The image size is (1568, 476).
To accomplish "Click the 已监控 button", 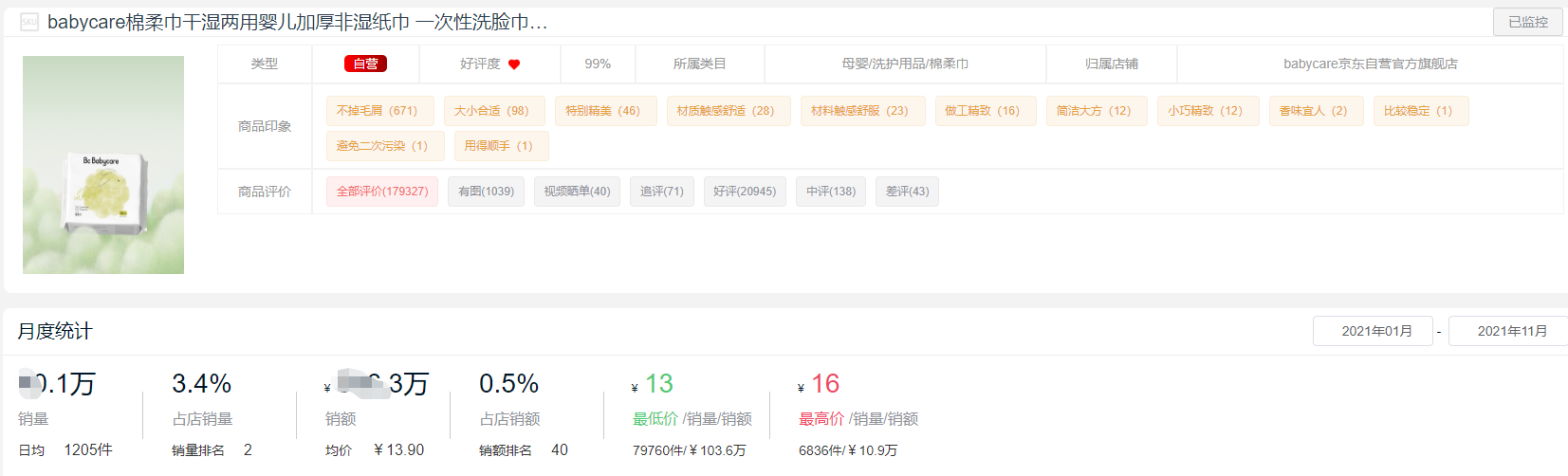I will coord(1527,22).
